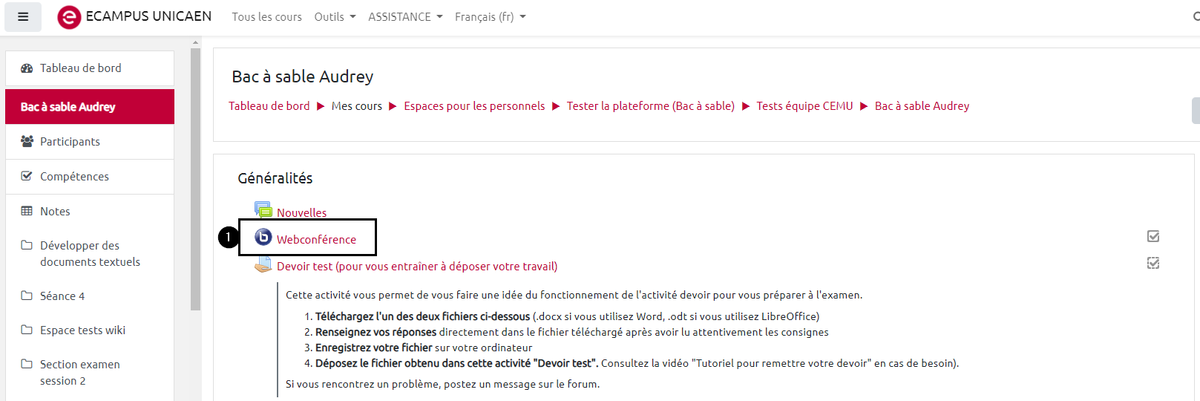Click the Devoir test assignment icon
The height and width of the screenshot is (401, 1200).
[263, 265]
